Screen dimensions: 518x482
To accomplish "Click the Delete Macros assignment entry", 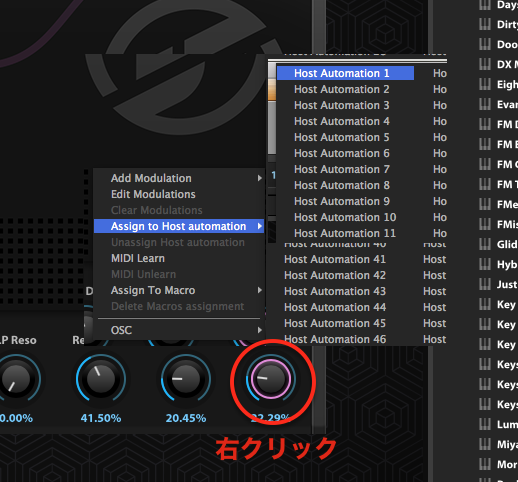I will pyautogui.click(x=178, y=306).
